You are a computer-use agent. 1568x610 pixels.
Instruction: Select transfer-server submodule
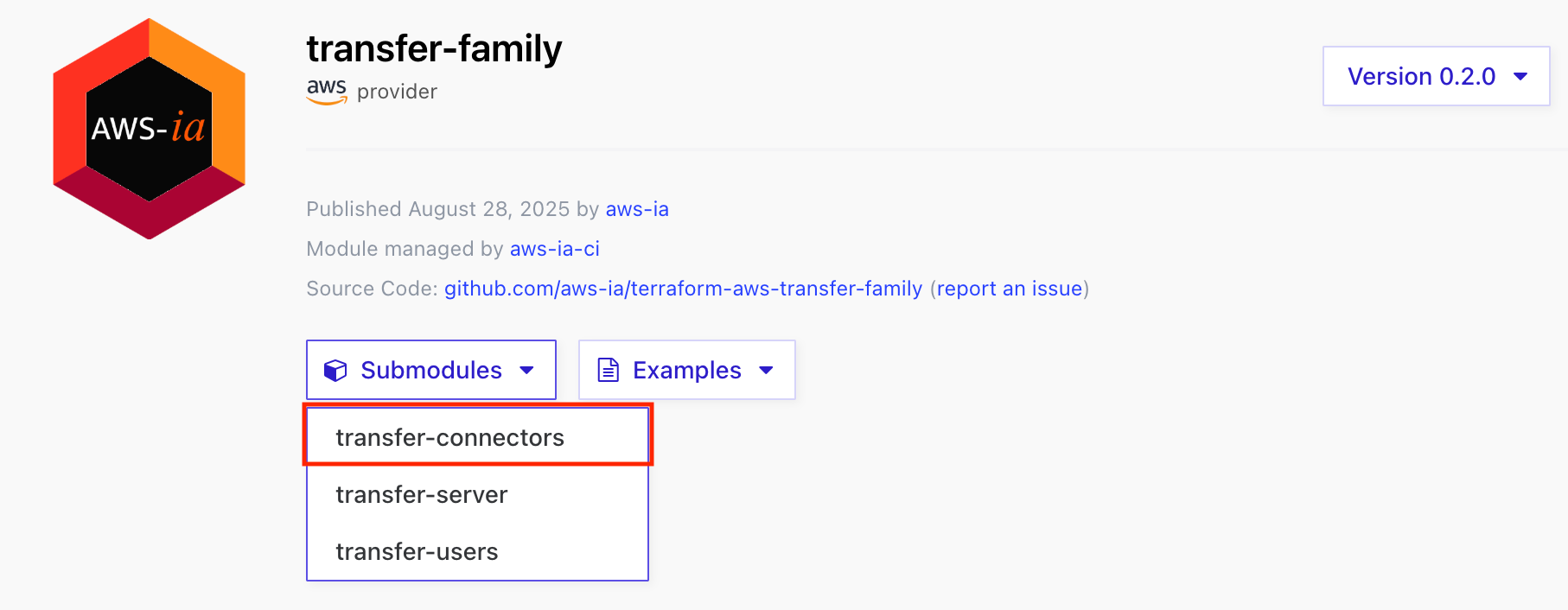(477, 494)
